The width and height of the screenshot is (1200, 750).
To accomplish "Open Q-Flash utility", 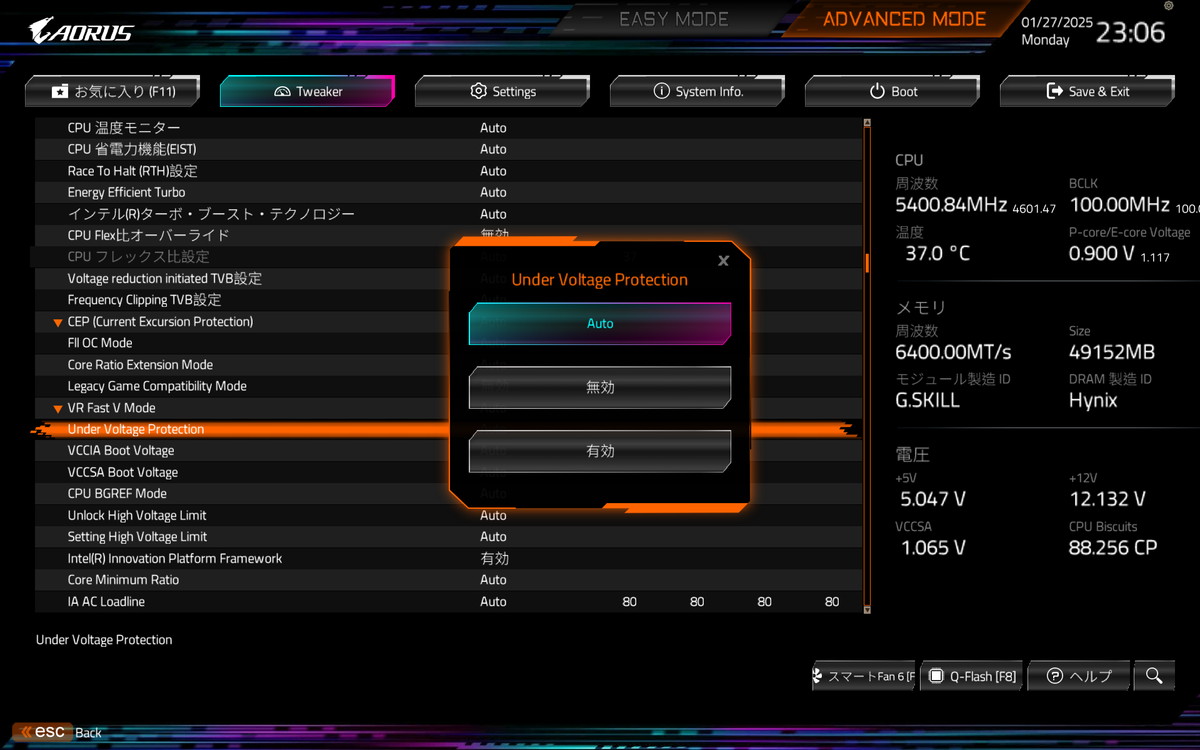I will coord(972,676).
